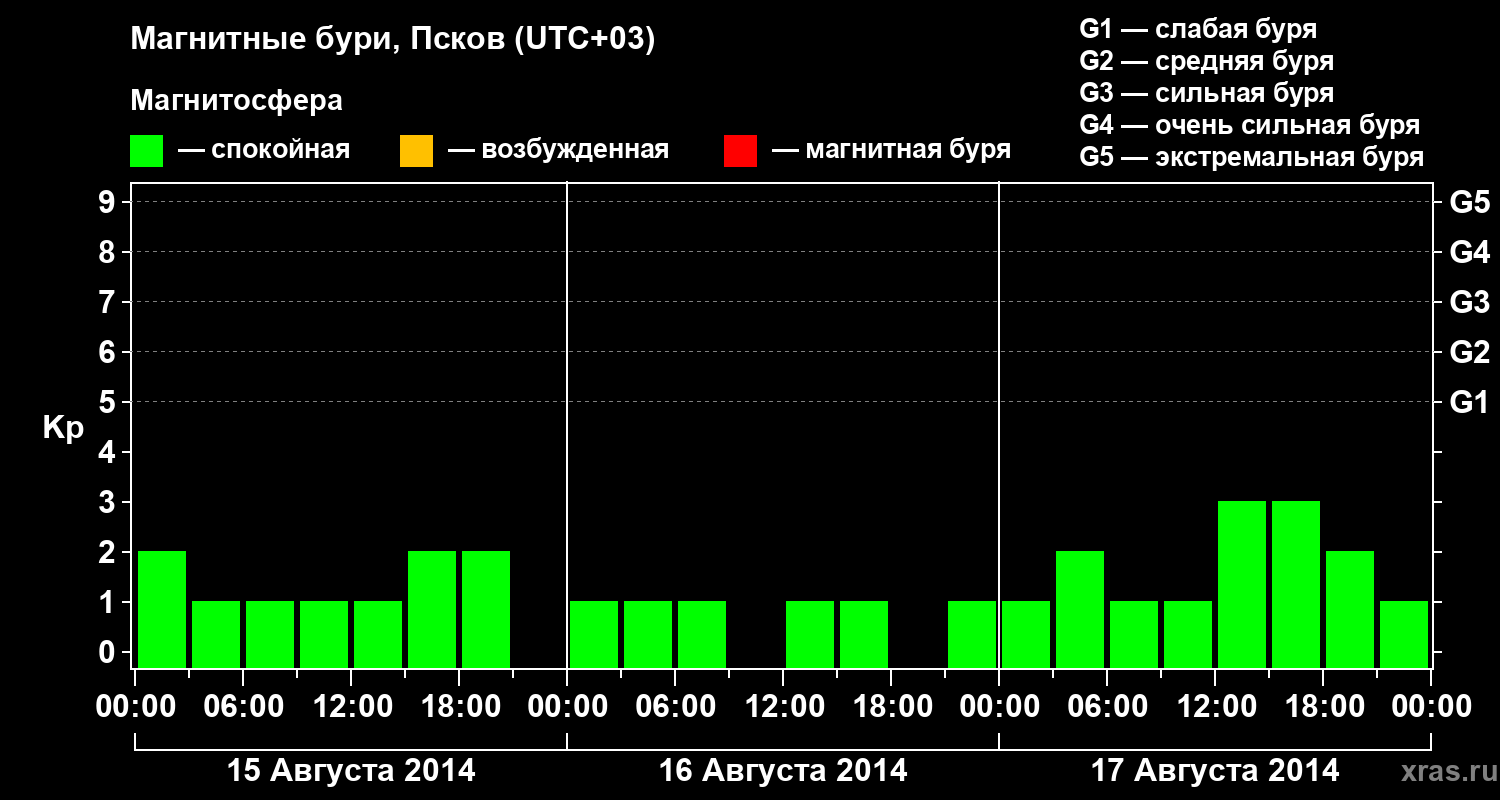Click the 17 August 03:00–06:00 bar (Kp 2)
The width and height of the screenshot is (1500, 800).
pyautogui.click(x=1080, y=609)
